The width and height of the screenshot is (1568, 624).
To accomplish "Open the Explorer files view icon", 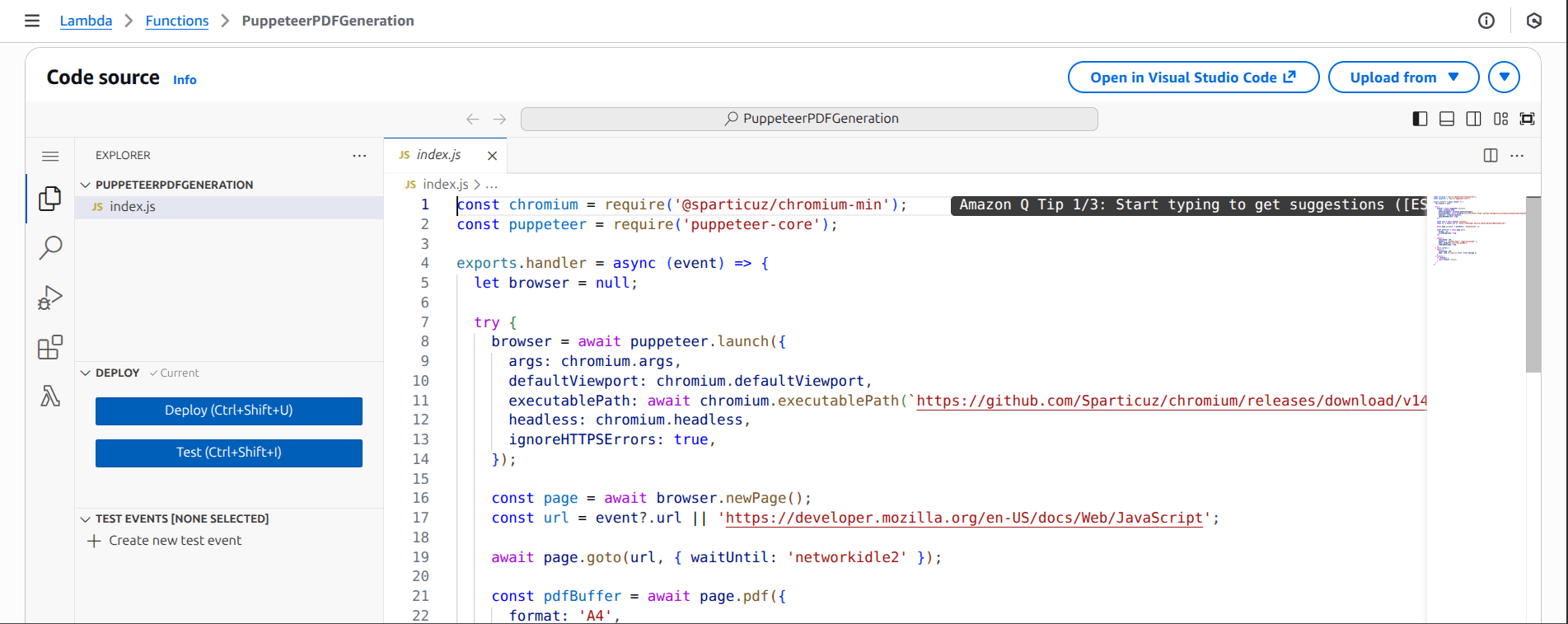I will coord(50,198).
